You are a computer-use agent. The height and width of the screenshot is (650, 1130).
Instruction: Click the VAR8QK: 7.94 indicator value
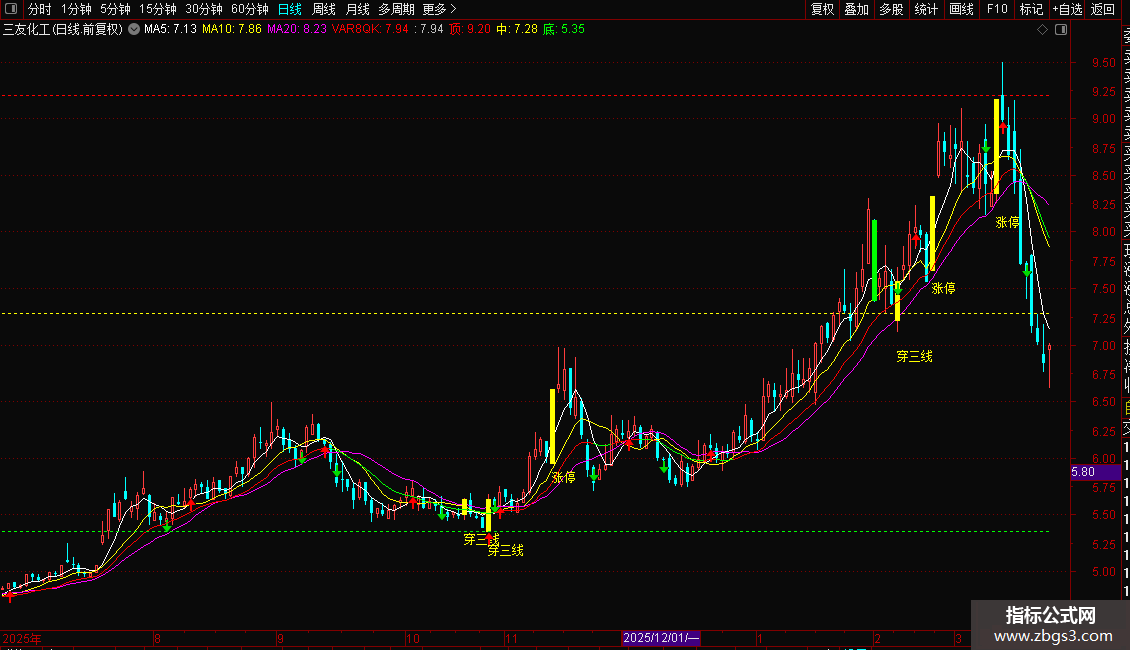pos(370,30)
